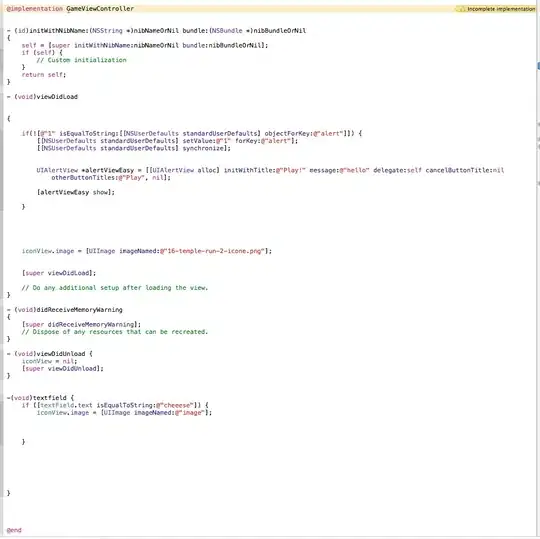
Task: Click the @end keyword
Action: tap(14, 530)
